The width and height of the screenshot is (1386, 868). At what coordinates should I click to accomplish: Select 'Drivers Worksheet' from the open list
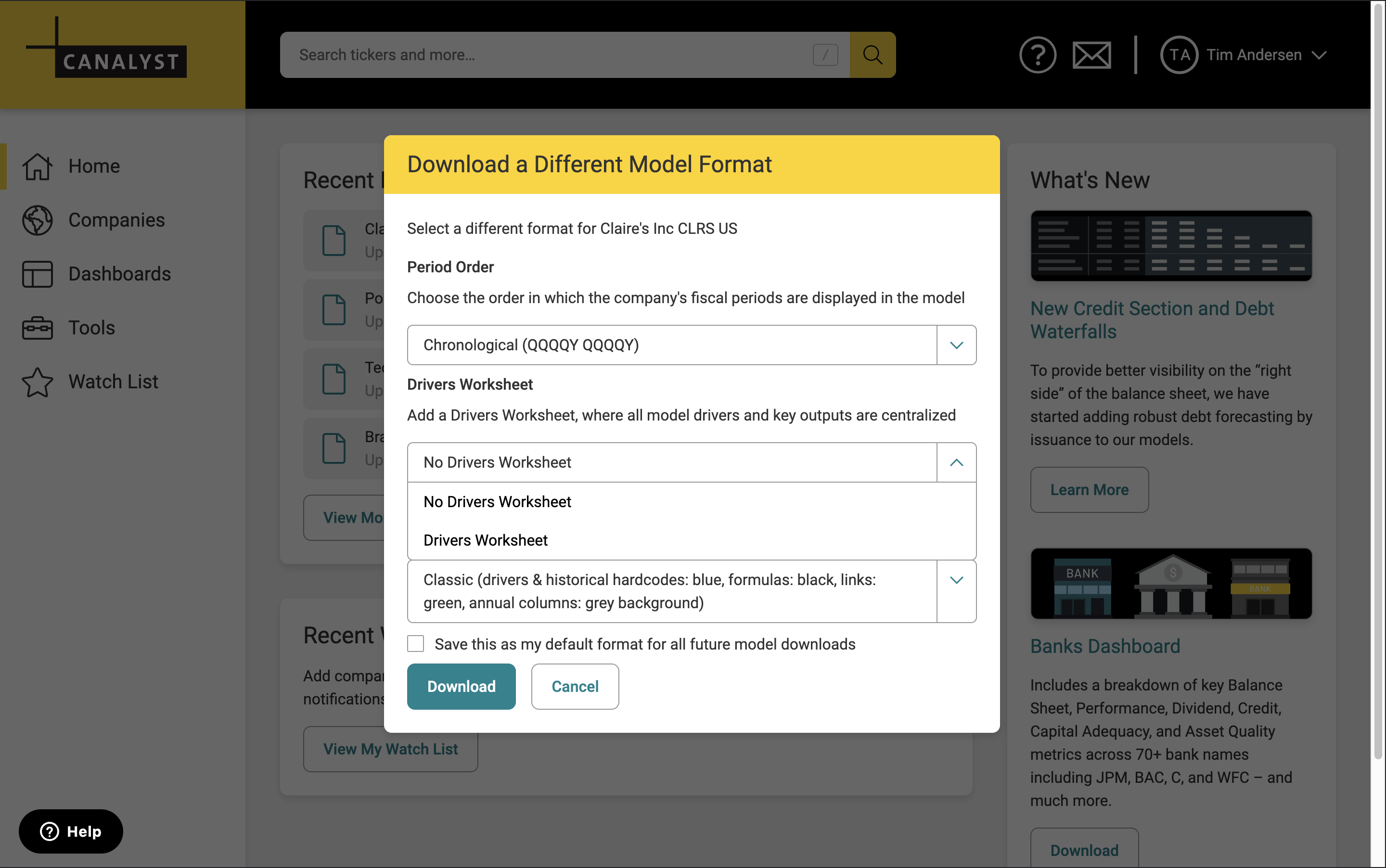coord(485,540)
